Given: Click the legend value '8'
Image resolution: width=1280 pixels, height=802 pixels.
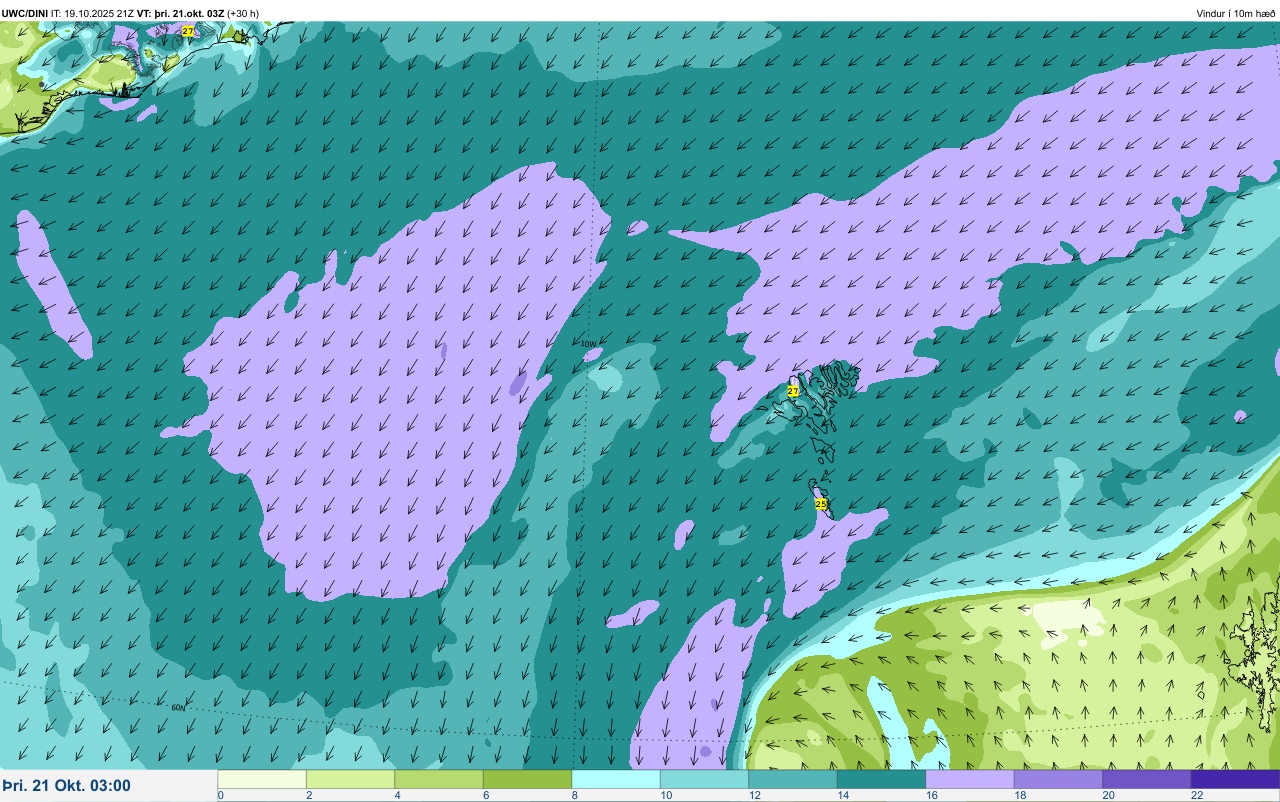Looking at the screenshot, I should point(574,795).
